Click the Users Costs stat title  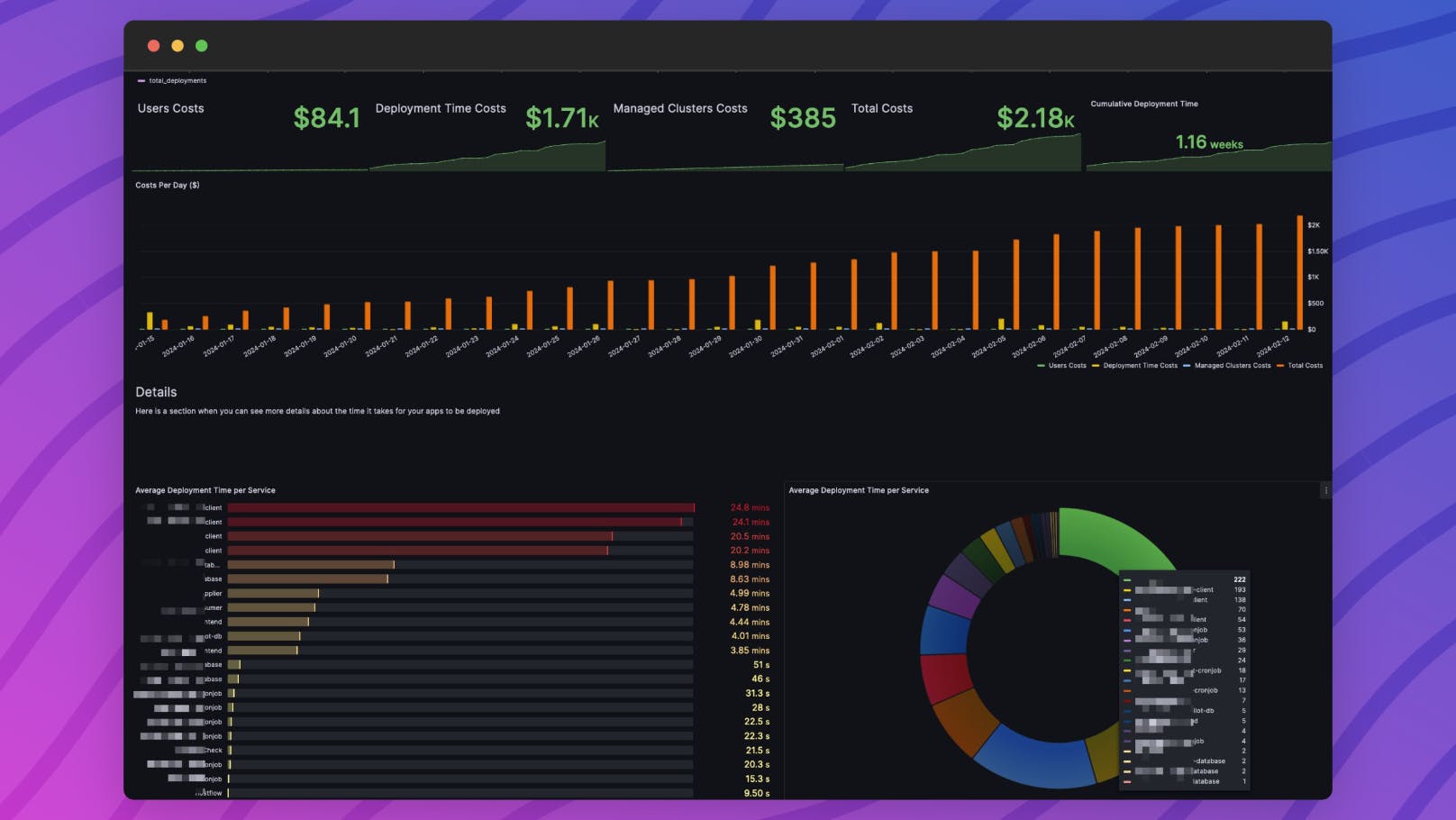point(170,108)
